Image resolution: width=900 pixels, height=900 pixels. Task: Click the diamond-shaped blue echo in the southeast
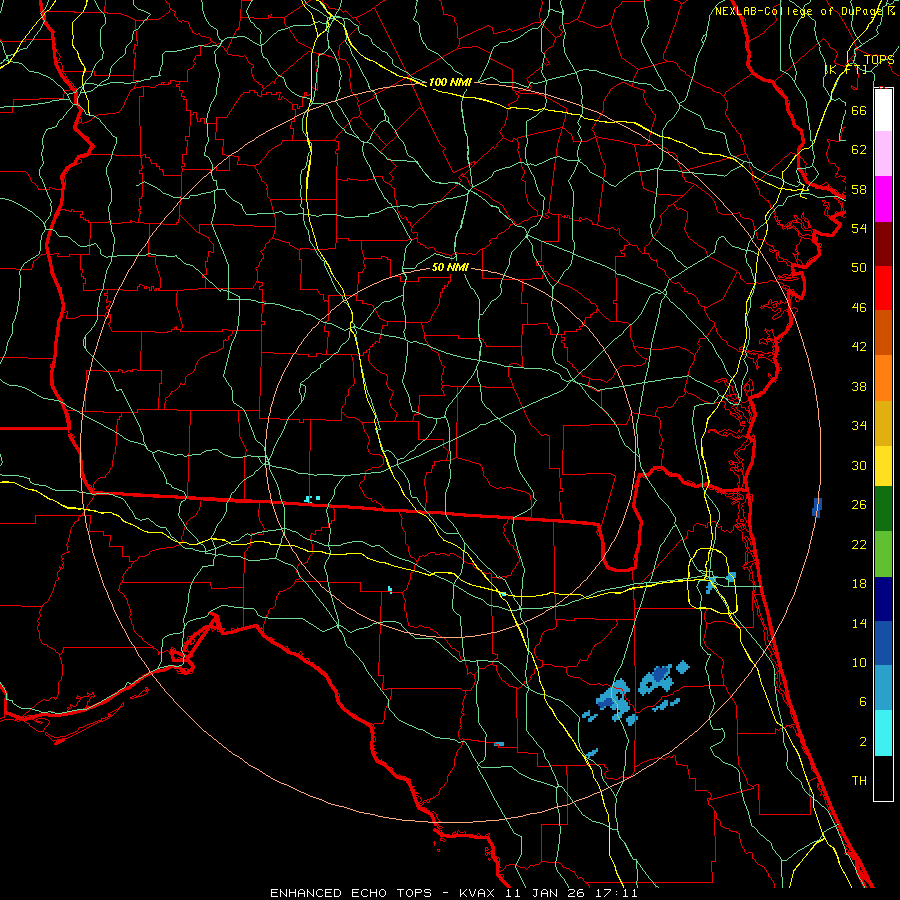(682, 667)
